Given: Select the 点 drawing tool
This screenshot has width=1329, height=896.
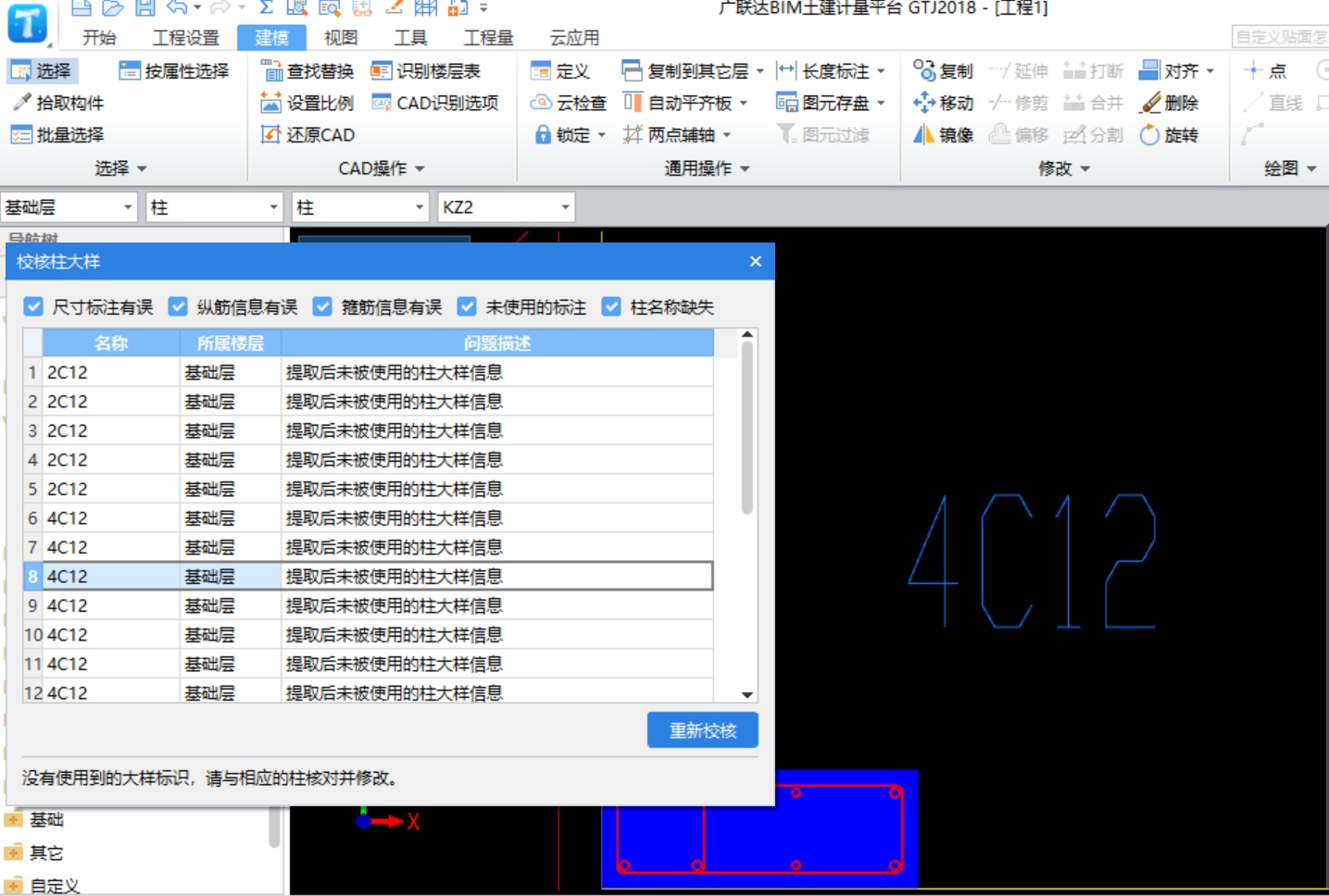Looking at the screenshot, I should (x=1265, y=70).
